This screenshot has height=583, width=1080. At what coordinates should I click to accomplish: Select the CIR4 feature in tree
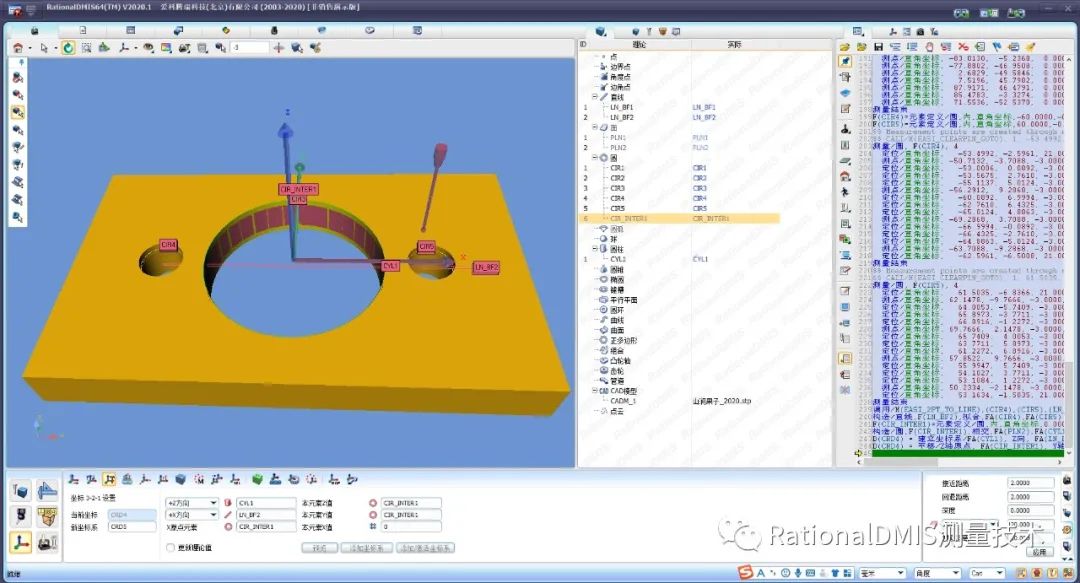pos(617,198)
